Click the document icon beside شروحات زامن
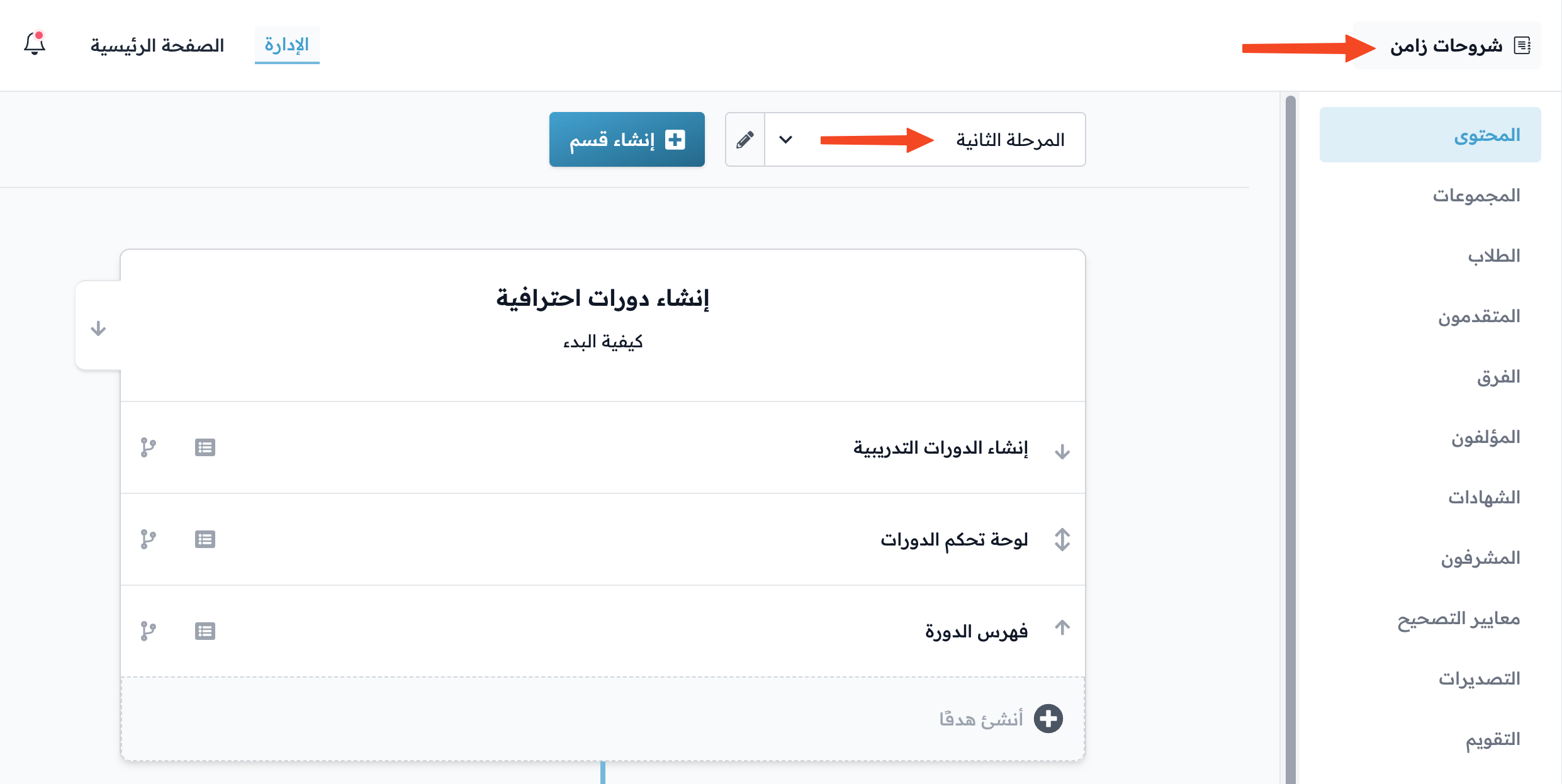Viewport: 1562px width, 784px height. click(x=1523, y=45)
